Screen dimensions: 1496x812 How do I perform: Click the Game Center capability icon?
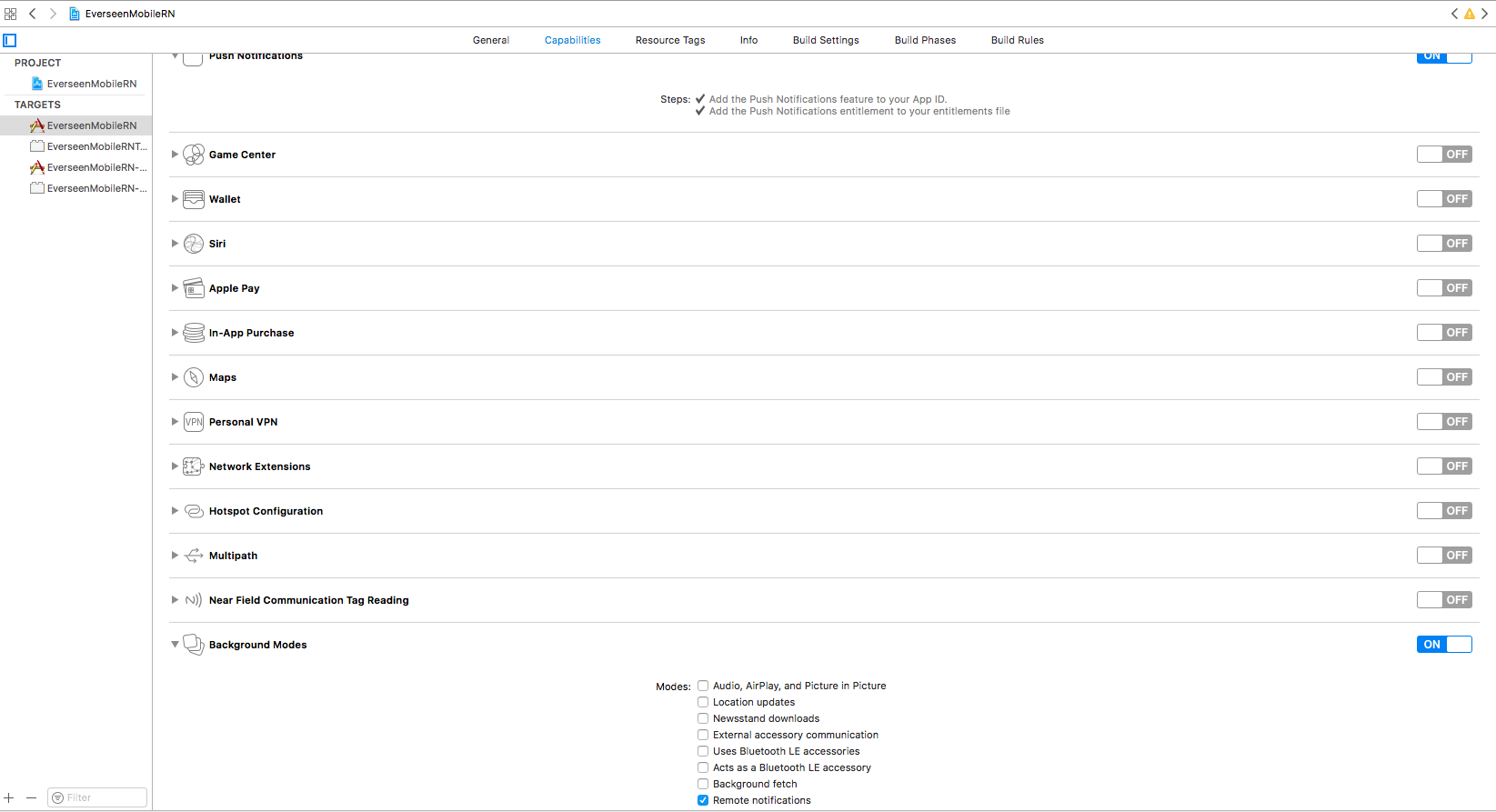pos(194,155)
